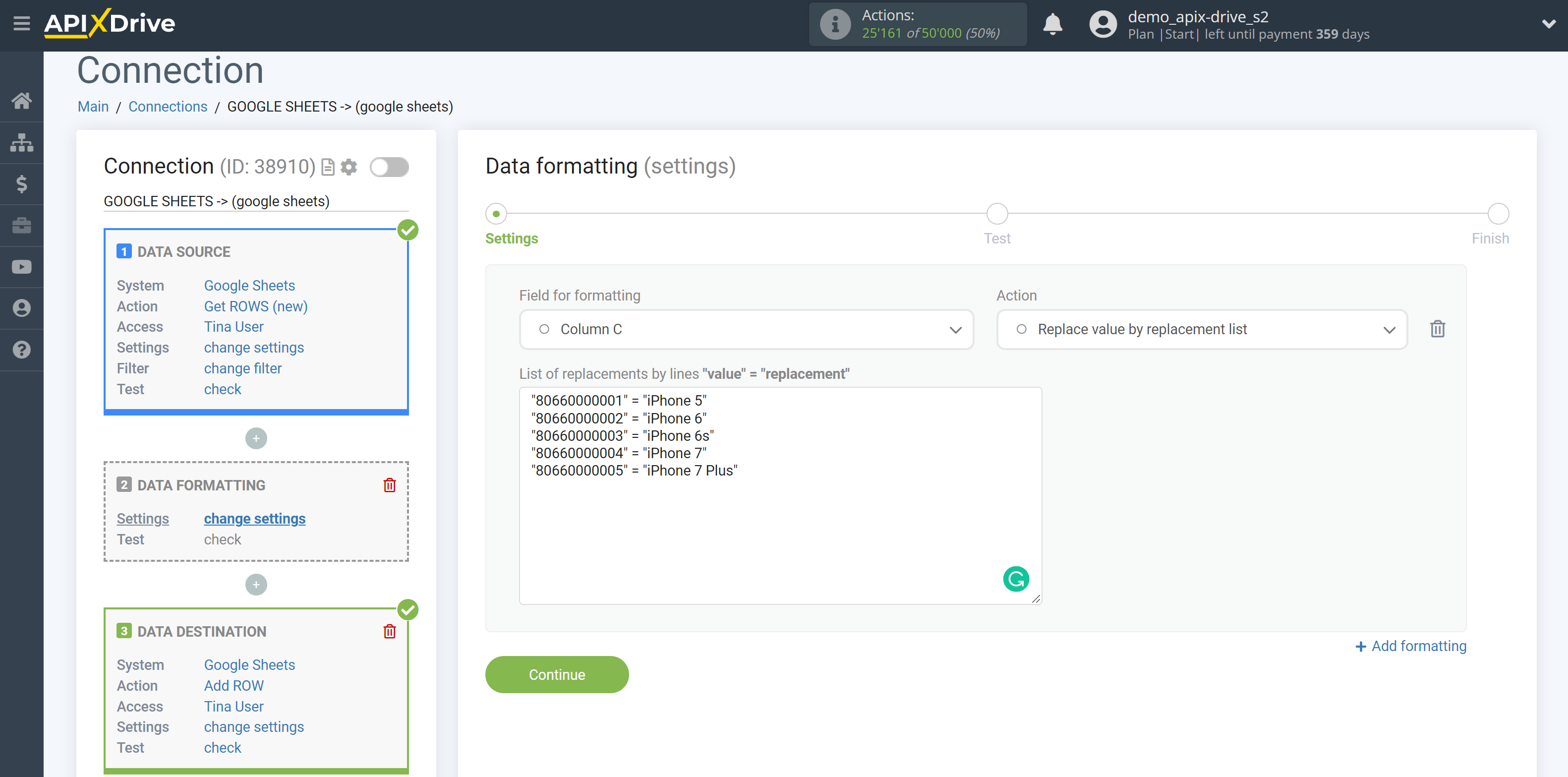Select the Finish step

(x=1498, y=214)
